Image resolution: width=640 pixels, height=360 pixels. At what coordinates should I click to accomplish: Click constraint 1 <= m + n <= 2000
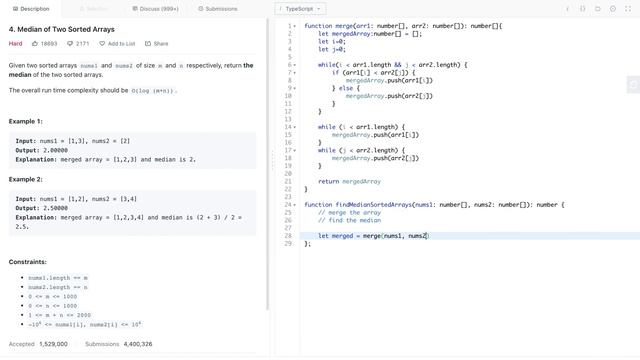coord(60,315)
